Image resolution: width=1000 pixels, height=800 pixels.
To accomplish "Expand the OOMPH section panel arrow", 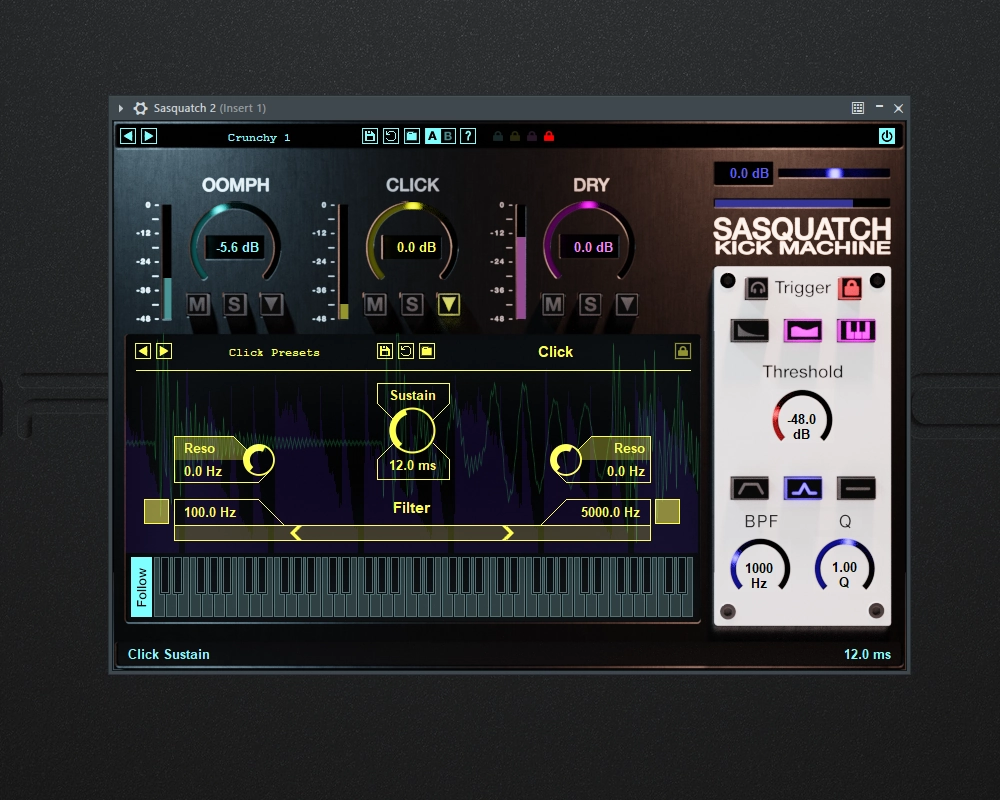I will (x=272, y=304).
